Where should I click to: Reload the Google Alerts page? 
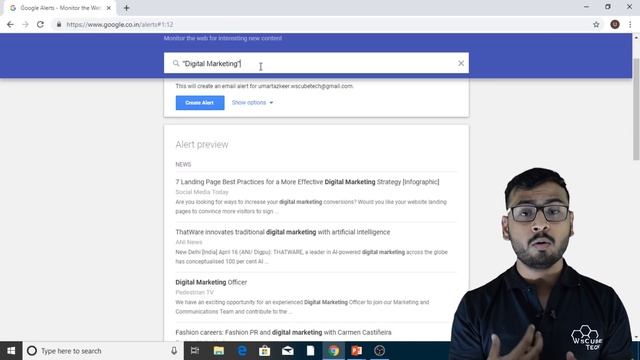(40, 24)
